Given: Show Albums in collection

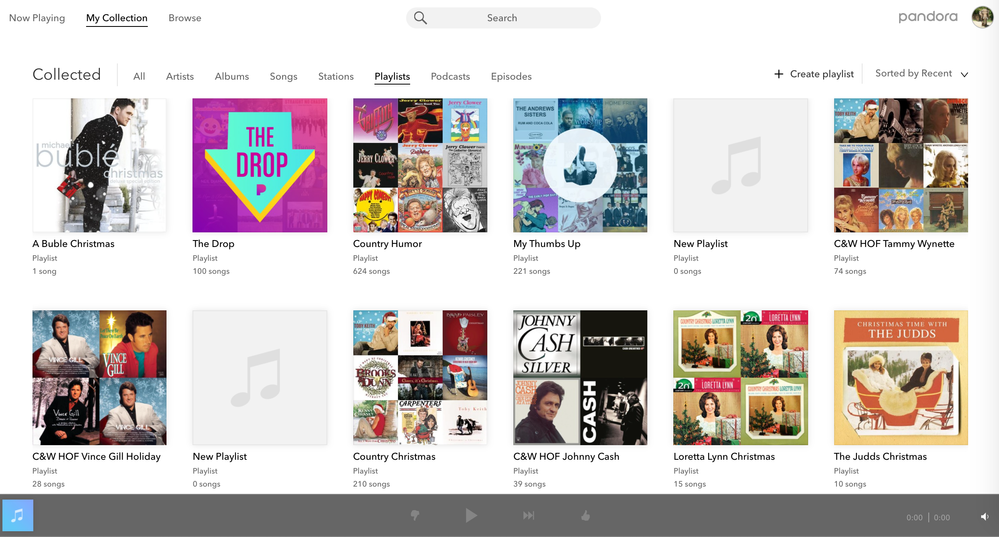Looking at the screenshot, I should point(232,76).
